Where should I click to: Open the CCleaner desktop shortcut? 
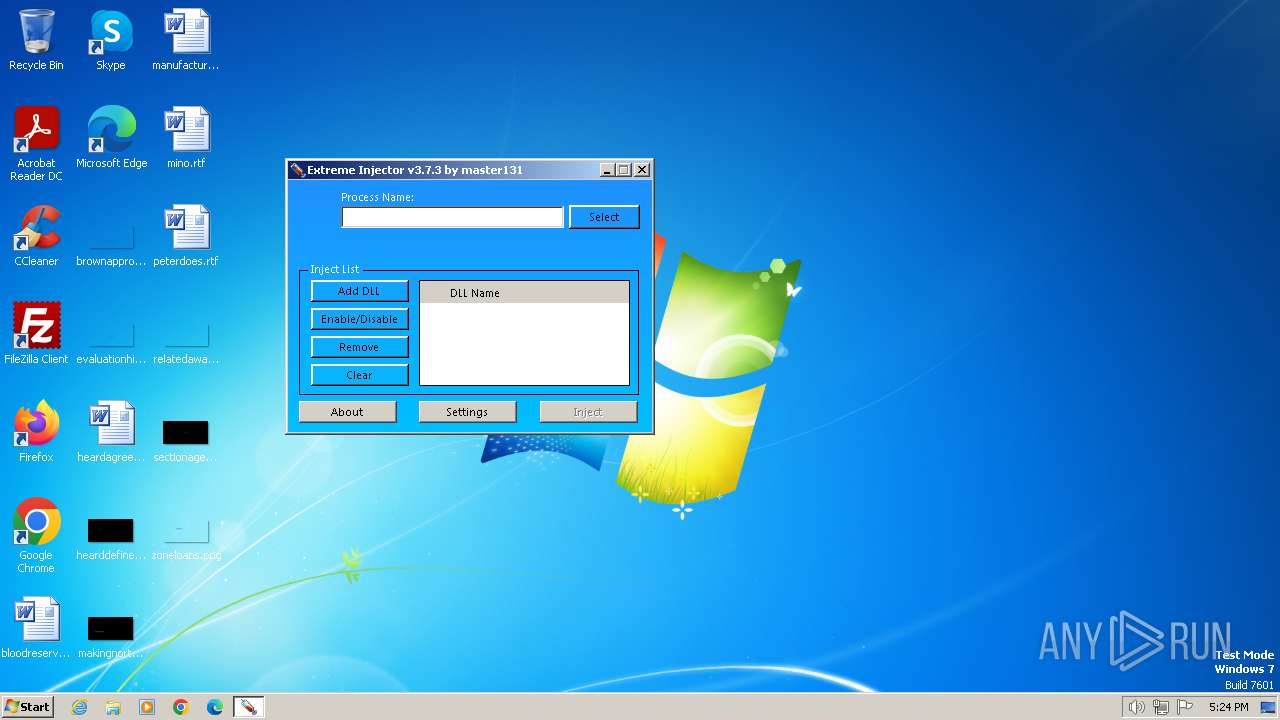[36, 236]
